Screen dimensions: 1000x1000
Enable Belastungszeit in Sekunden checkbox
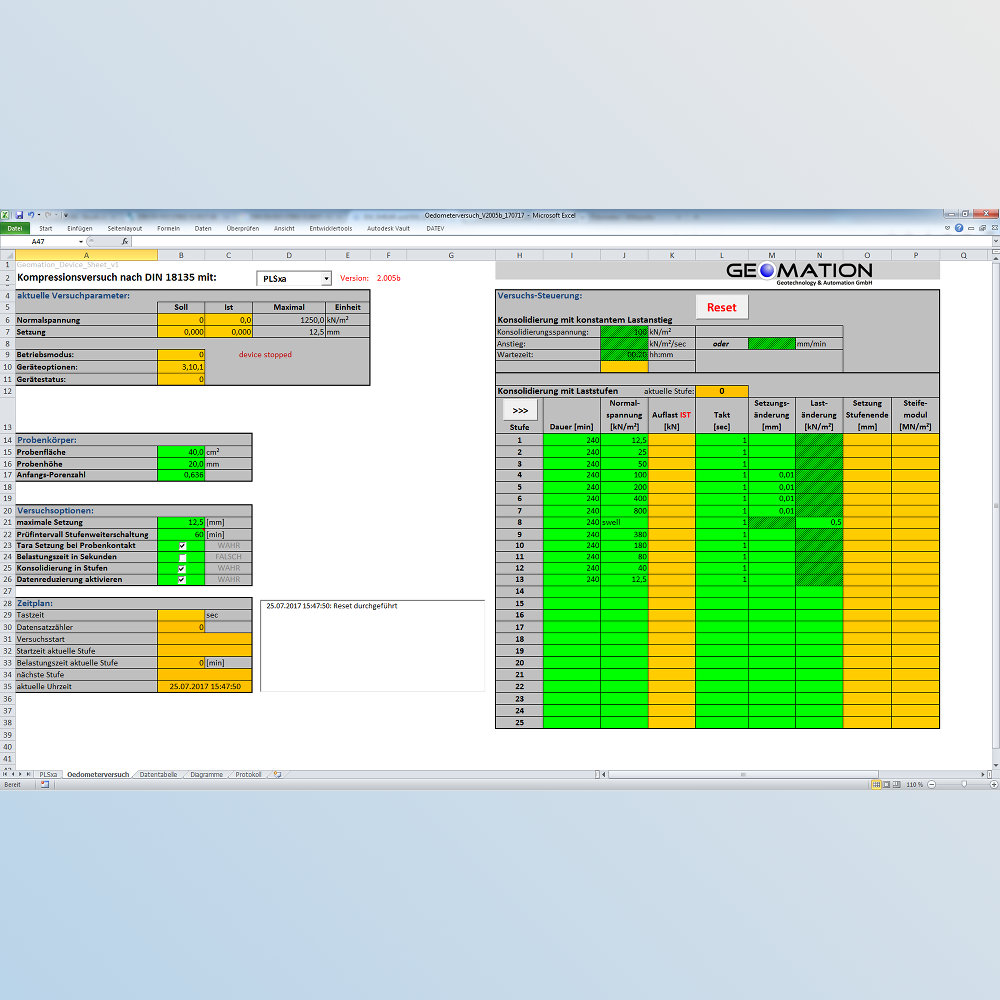[x=182, y=557]
